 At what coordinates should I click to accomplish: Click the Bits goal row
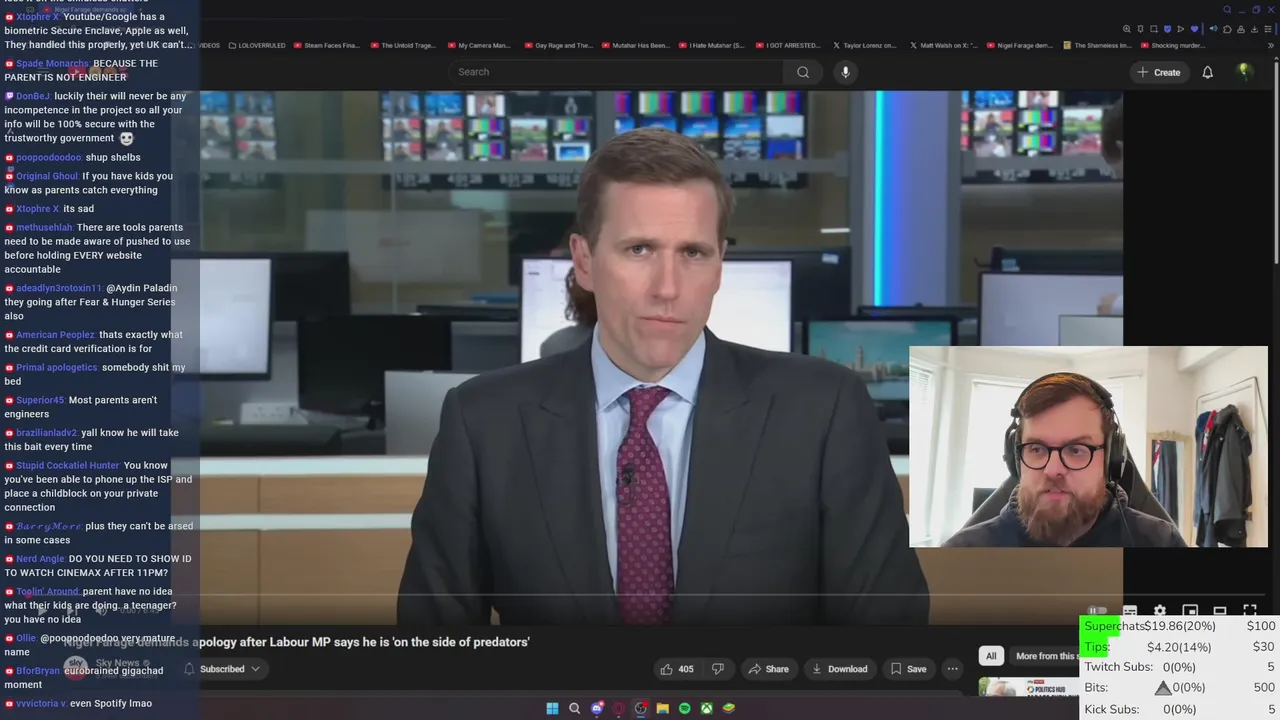click(x=1180, y=688)
